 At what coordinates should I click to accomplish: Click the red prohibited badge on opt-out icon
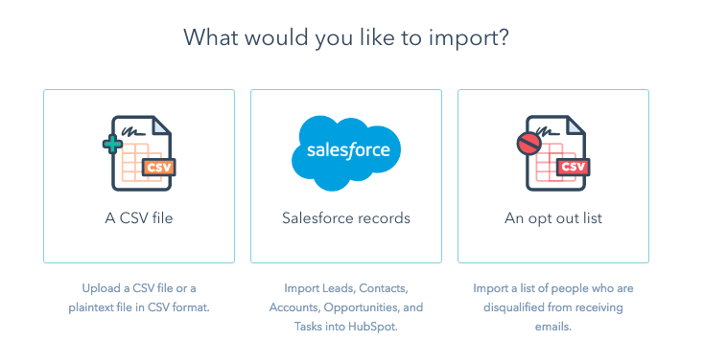click(x=528, y=144)
